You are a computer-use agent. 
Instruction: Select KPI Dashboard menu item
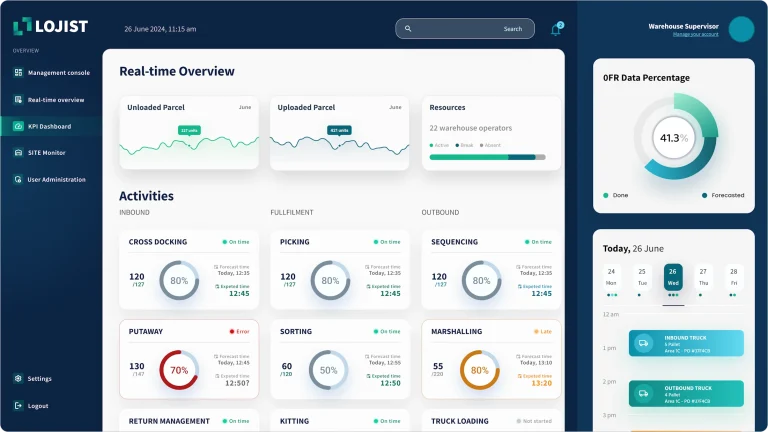point(51,126)
